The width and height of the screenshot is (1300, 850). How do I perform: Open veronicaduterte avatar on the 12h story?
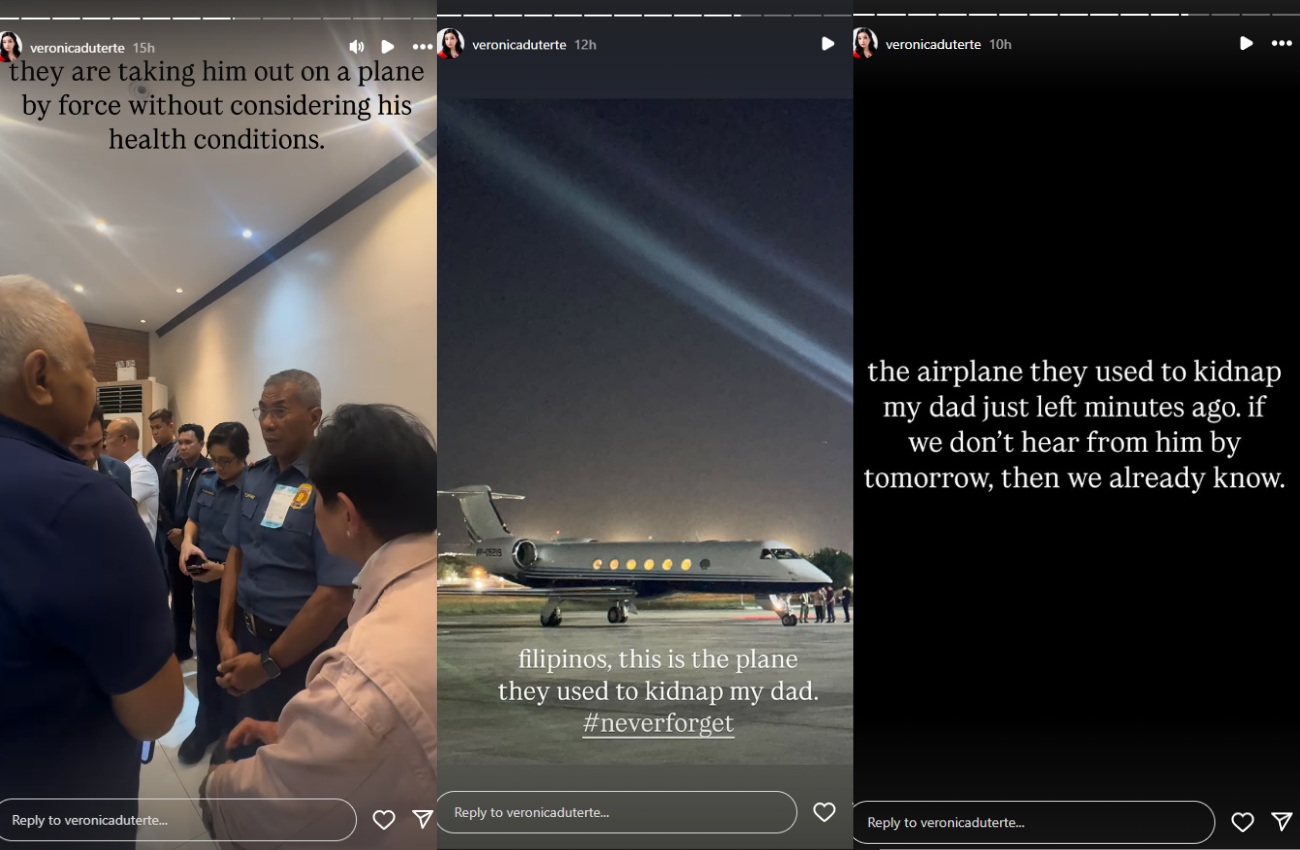451,44
